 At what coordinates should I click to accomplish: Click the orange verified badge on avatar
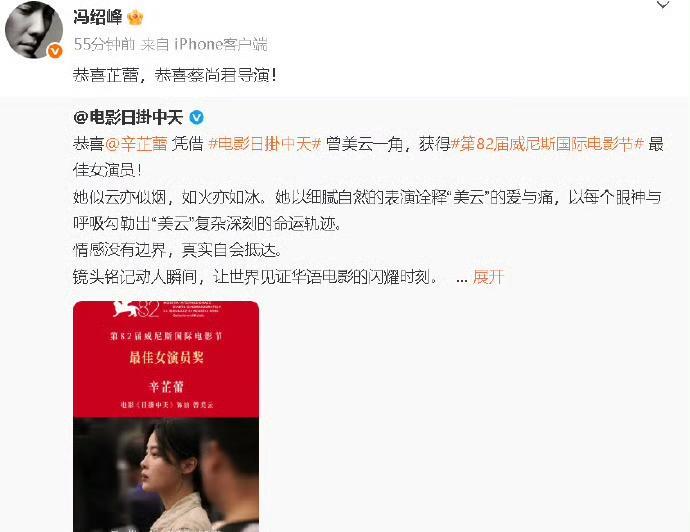click(x=55, y=51)
